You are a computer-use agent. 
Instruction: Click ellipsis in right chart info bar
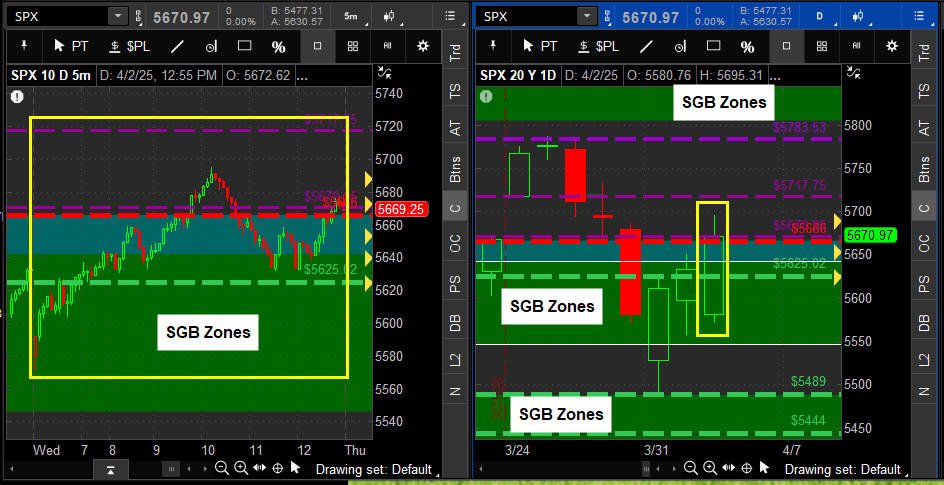[x=776, y=76]
